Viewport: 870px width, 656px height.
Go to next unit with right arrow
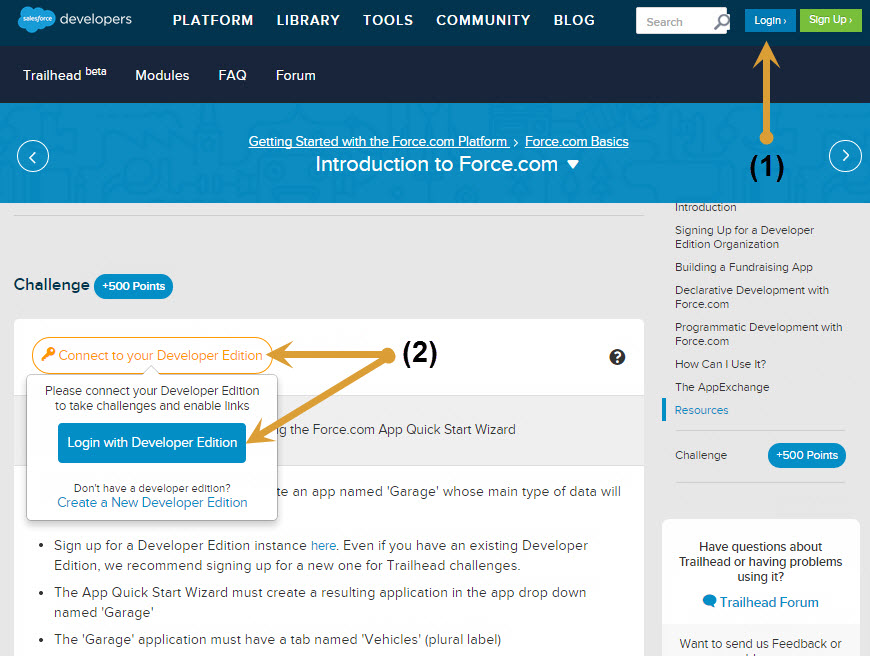pos(845,156)
